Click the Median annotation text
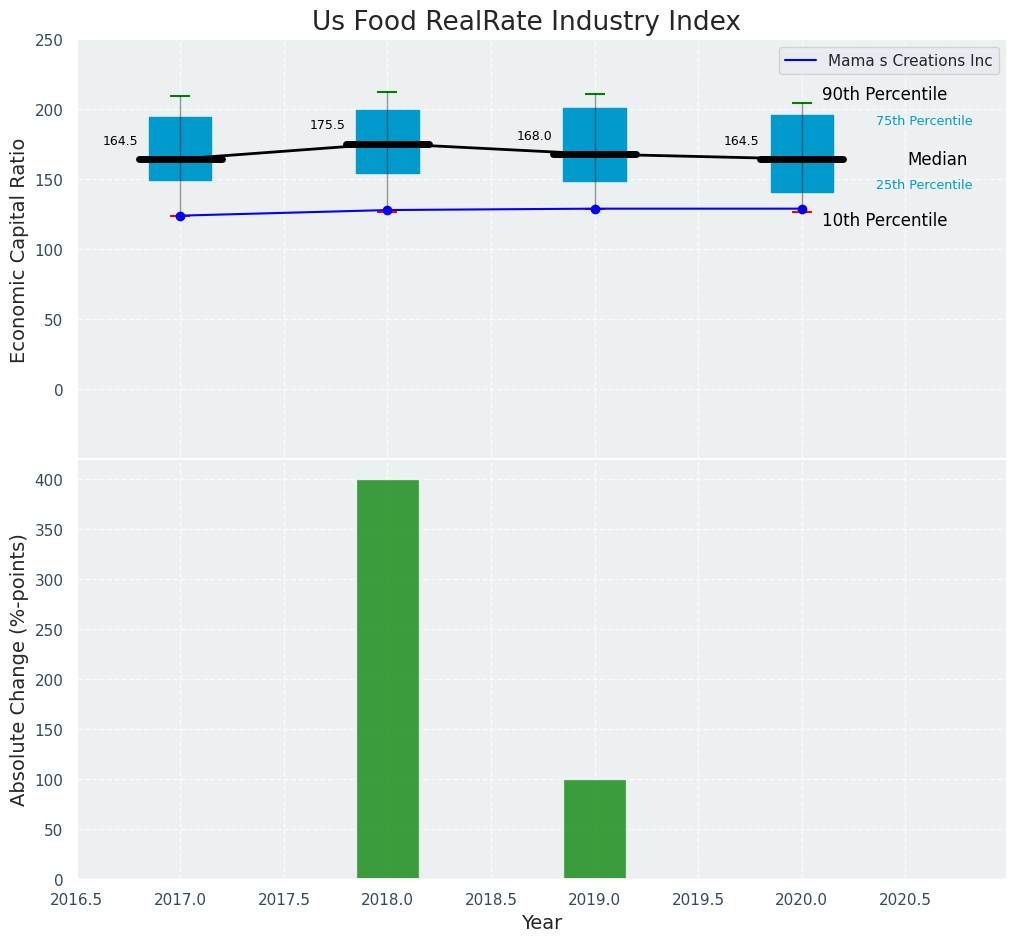The width and height of the screenshot is (1016, 942). [937, 159]
